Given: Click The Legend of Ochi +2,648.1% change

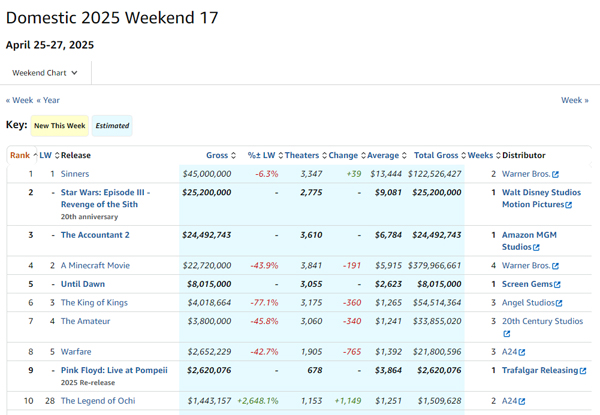Looking at the screenshot, I should click(x=258, y=401).
